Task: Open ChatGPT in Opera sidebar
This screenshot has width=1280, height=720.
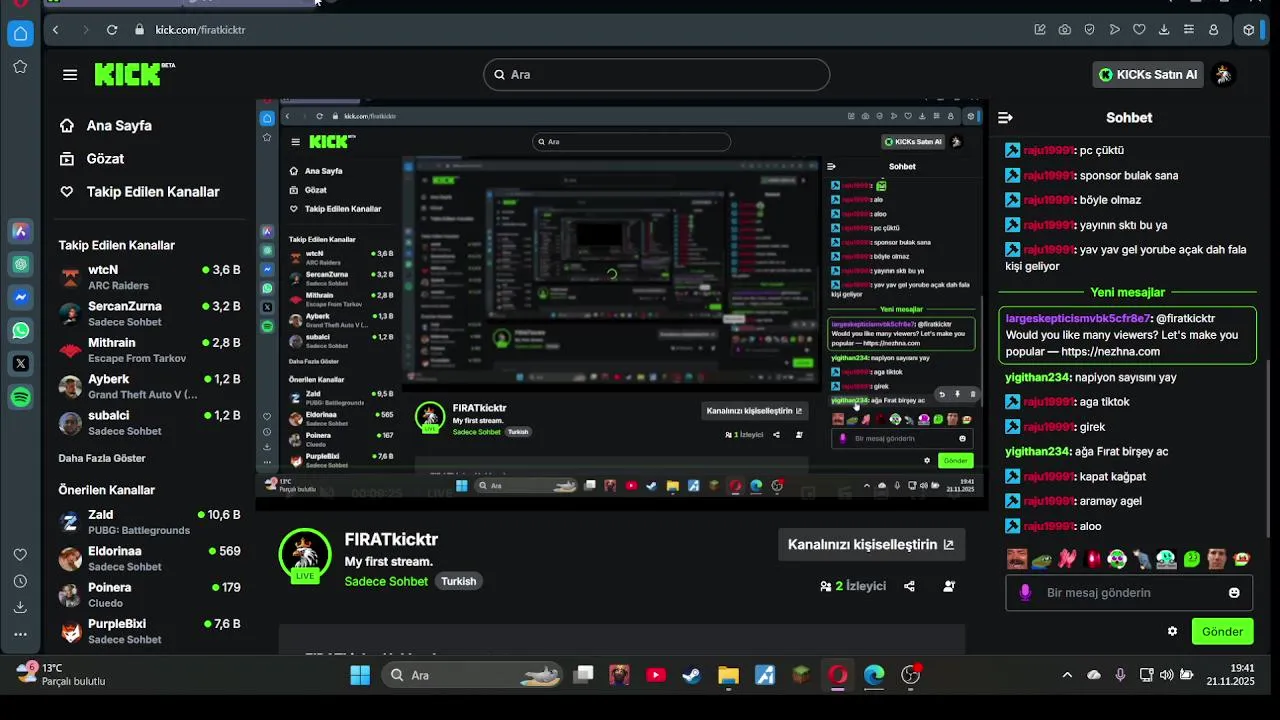Action: click(x=20, y=264)
